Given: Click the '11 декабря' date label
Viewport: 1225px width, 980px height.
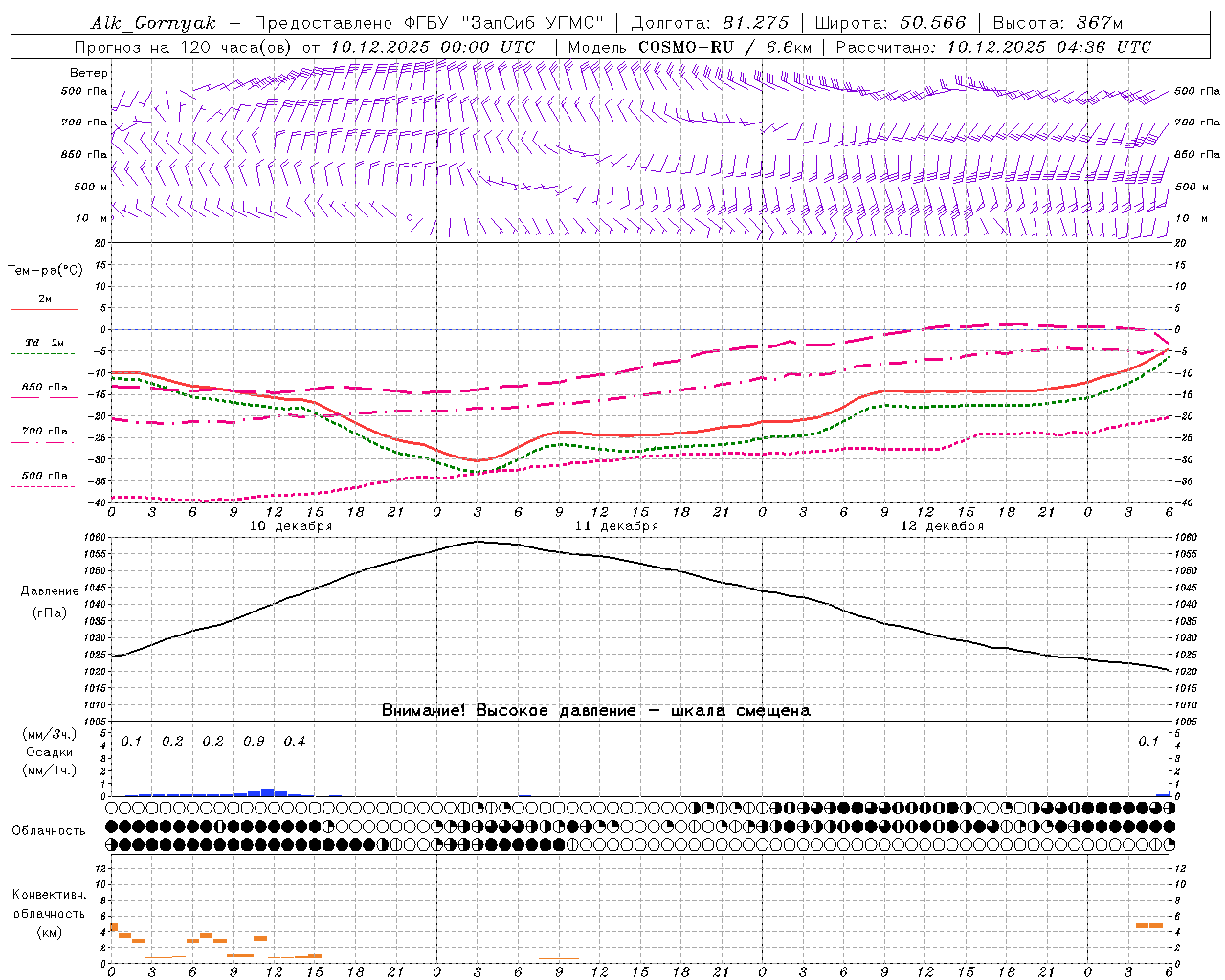Looking at the screenshot, I should [616, 526].
